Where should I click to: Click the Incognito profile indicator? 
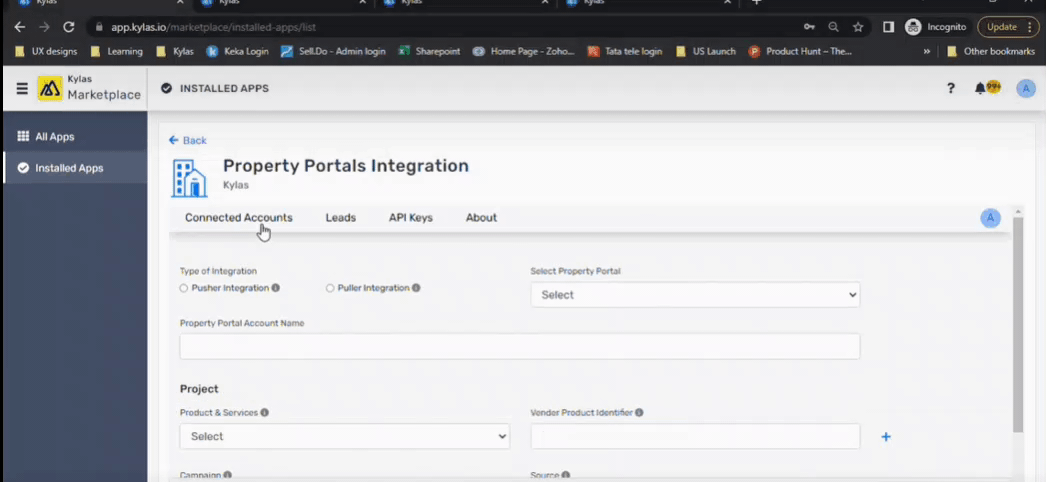(935, 27)
